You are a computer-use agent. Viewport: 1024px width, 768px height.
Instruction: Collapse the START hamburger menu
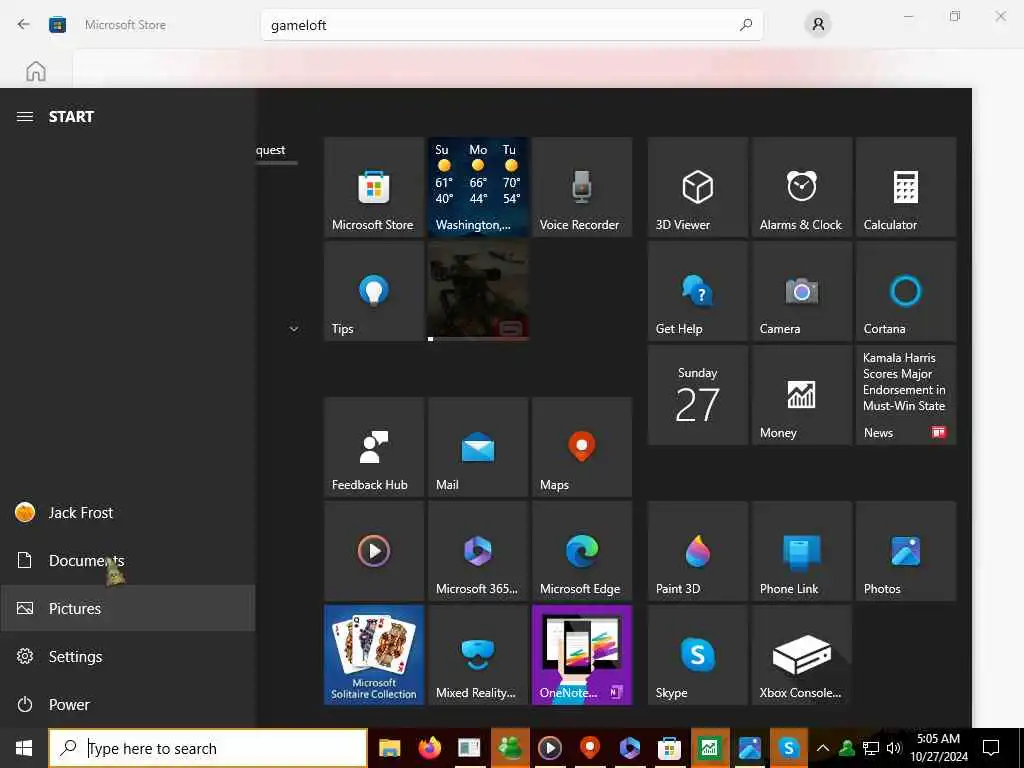(25, 117)
